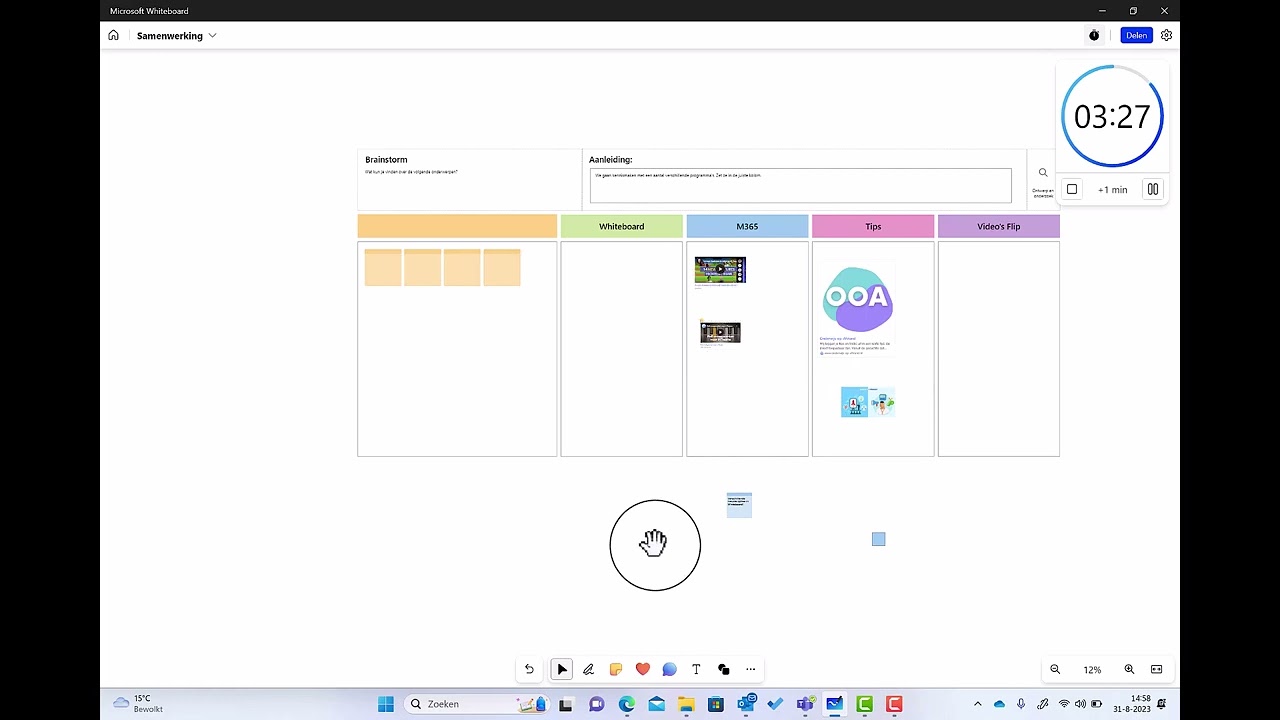Open more toolbar options (three dots)
Image resolution: width=1280 pixels, height=720 pixels.
click(x=750, y=670)
